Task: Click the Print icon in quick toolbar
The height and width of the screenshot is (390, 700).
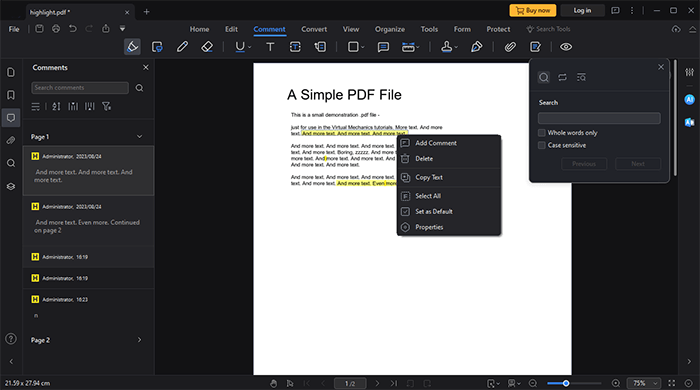Action: pos(56,29)
